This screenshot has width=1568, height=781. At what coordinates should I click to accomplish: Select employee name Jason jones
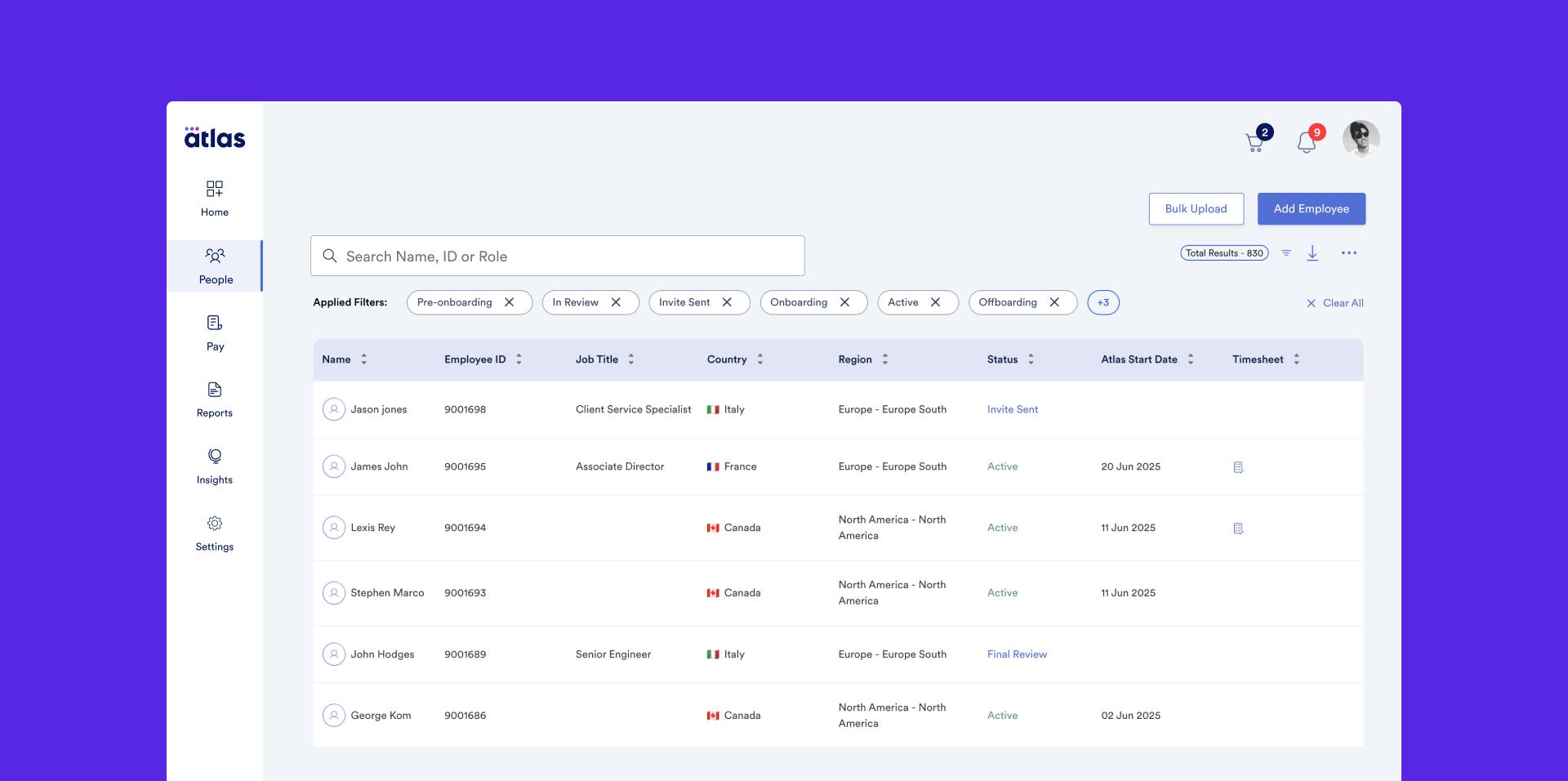(379, 409)
